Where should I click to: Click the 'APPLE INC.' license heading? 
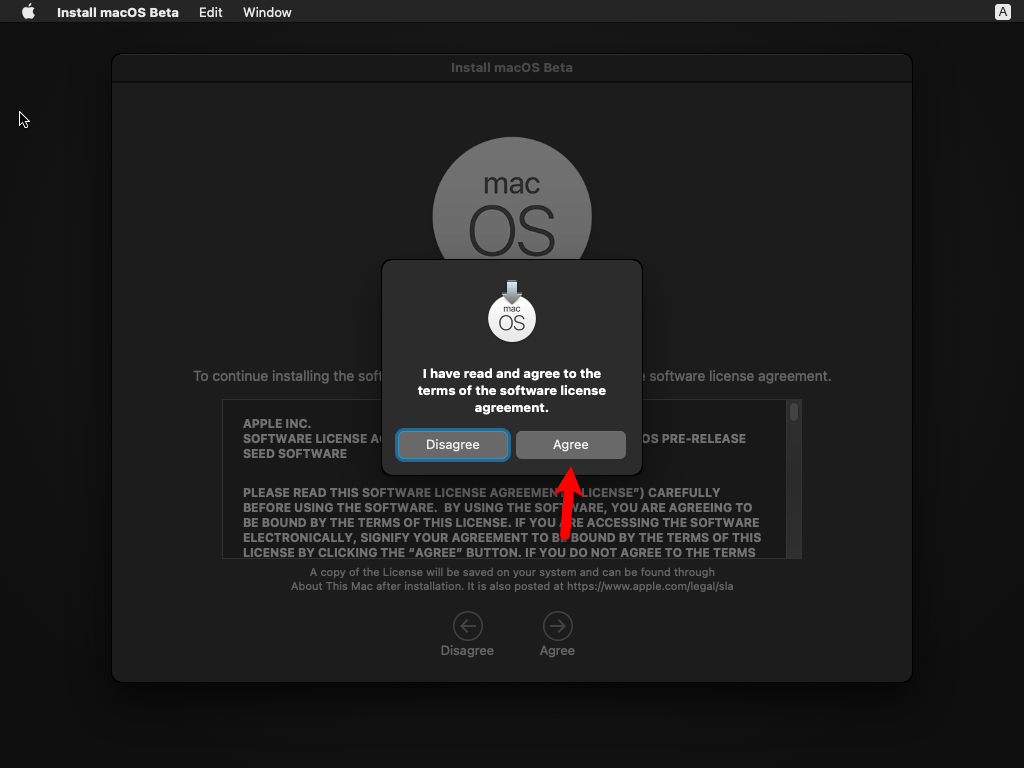tap(277, 423)
